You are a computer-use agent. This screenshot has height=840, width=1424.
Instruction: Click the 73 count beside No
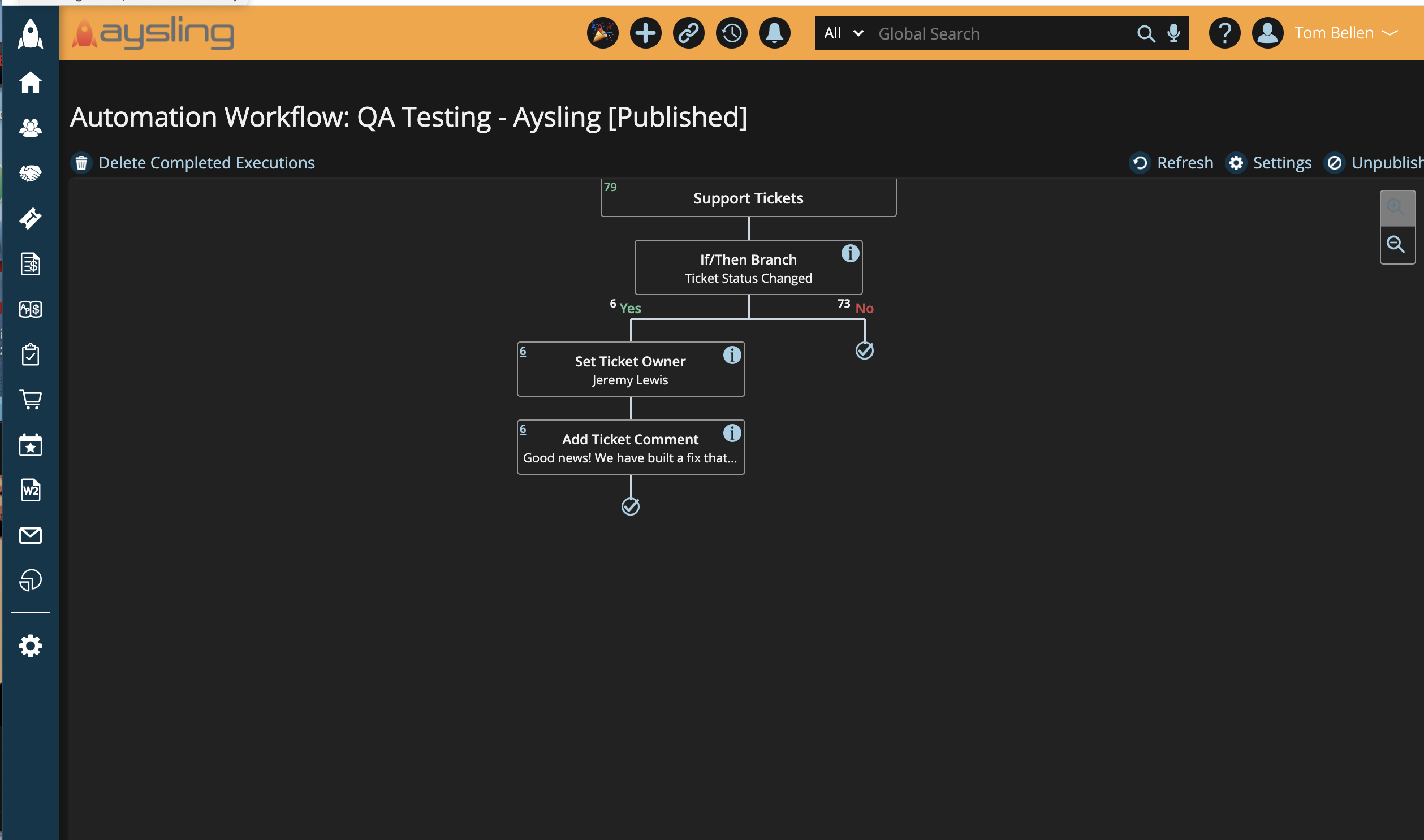coord(844,304)
